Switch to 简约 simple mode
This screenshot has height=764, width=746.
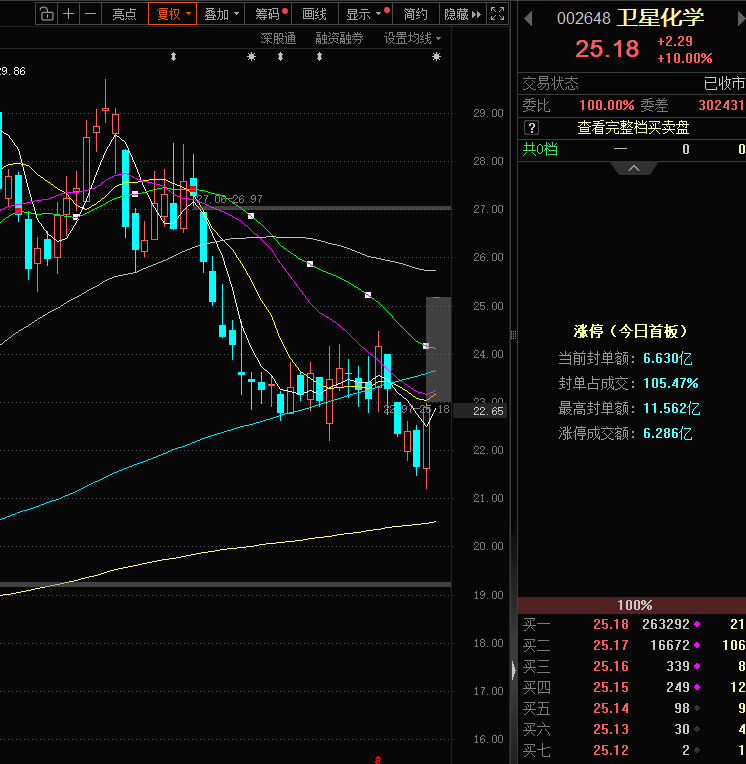point(416,14)
